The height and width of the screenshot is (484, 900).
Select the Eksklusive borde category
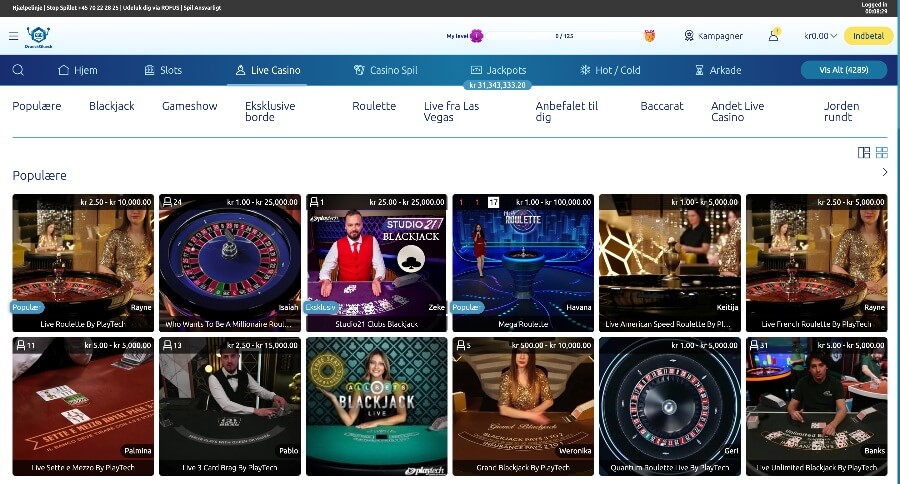270,111
